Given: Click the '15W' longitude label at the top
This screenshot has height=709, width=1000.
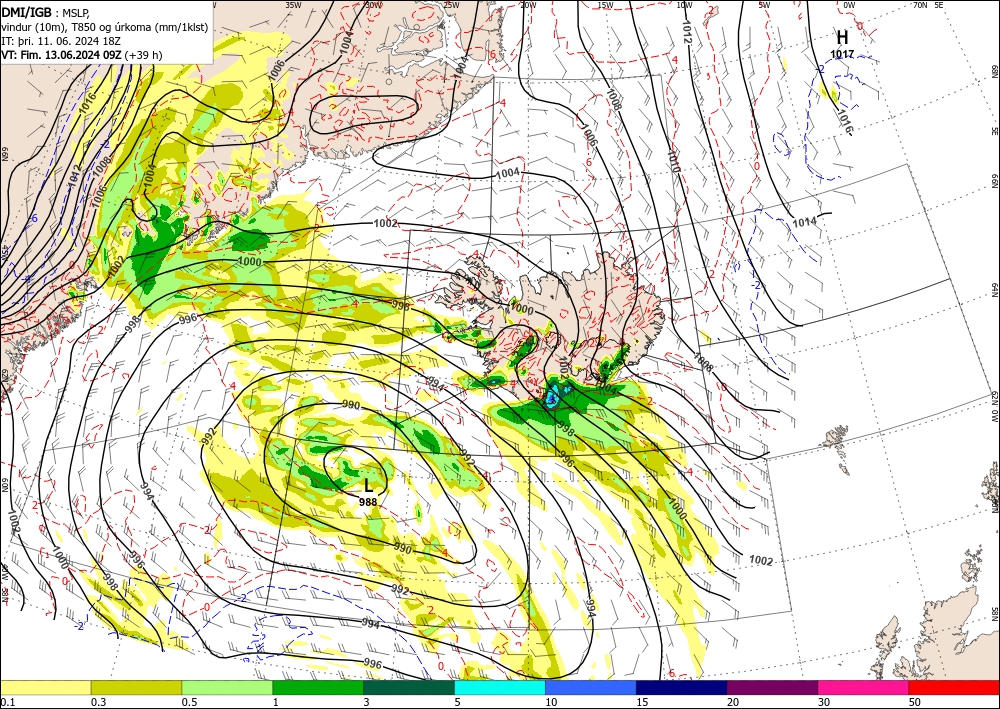Looking at the screenshot, I should pyautogui.click(x=605, y=5).
